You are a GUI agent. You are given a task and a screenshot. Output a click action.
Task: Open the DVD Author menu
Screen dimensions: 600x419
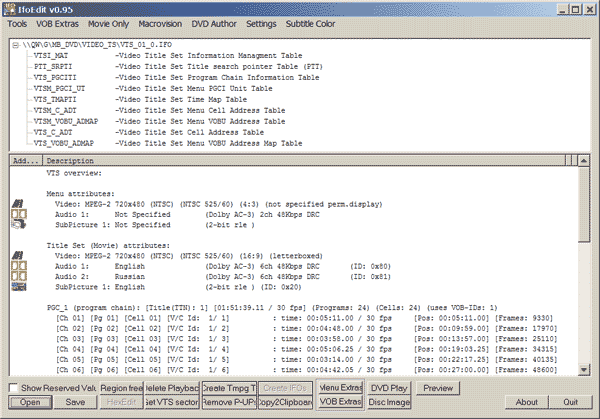(x=214, y=24)
